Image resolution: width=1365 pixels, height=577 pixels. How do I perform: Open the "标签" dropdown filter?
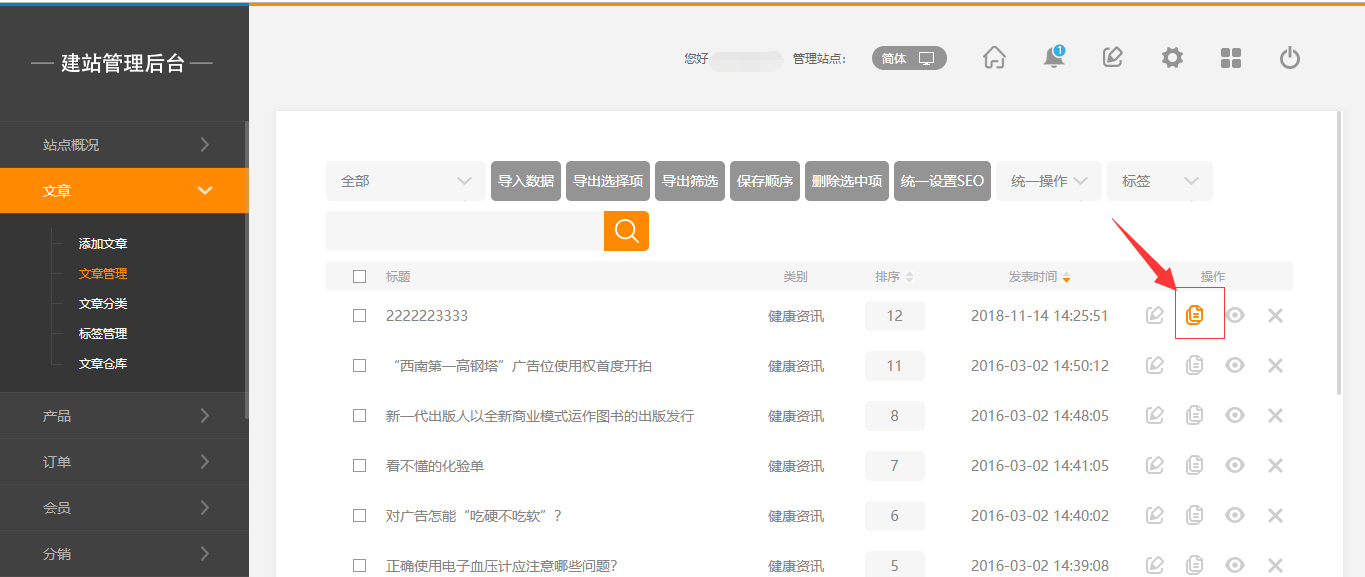1159,181
